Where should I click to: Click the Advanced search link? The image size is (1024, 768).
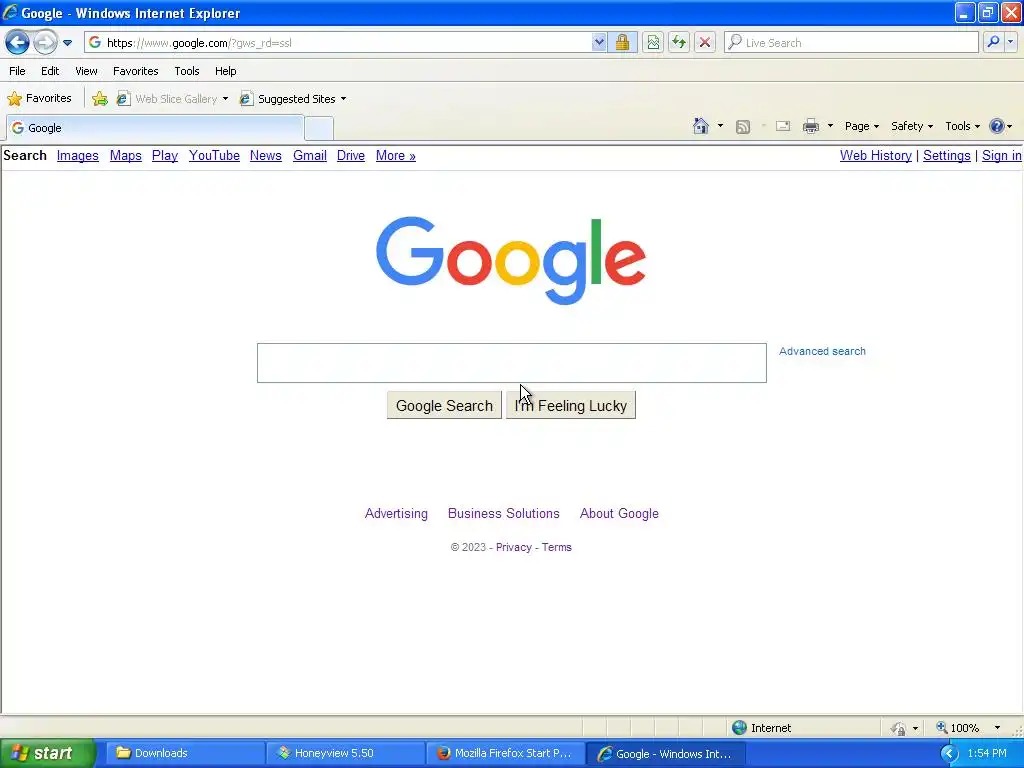click(x=822, y=351)
